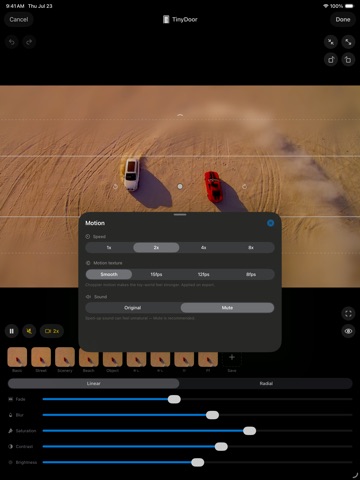The image size is (360, 480).
Task: Select the Beach preset thumbnail
Action: click(89, 359)
